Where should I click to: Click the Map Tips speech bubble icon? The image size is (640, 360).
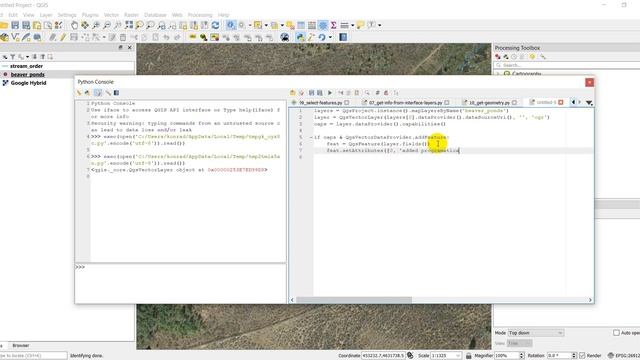click(x=360, y=25)
